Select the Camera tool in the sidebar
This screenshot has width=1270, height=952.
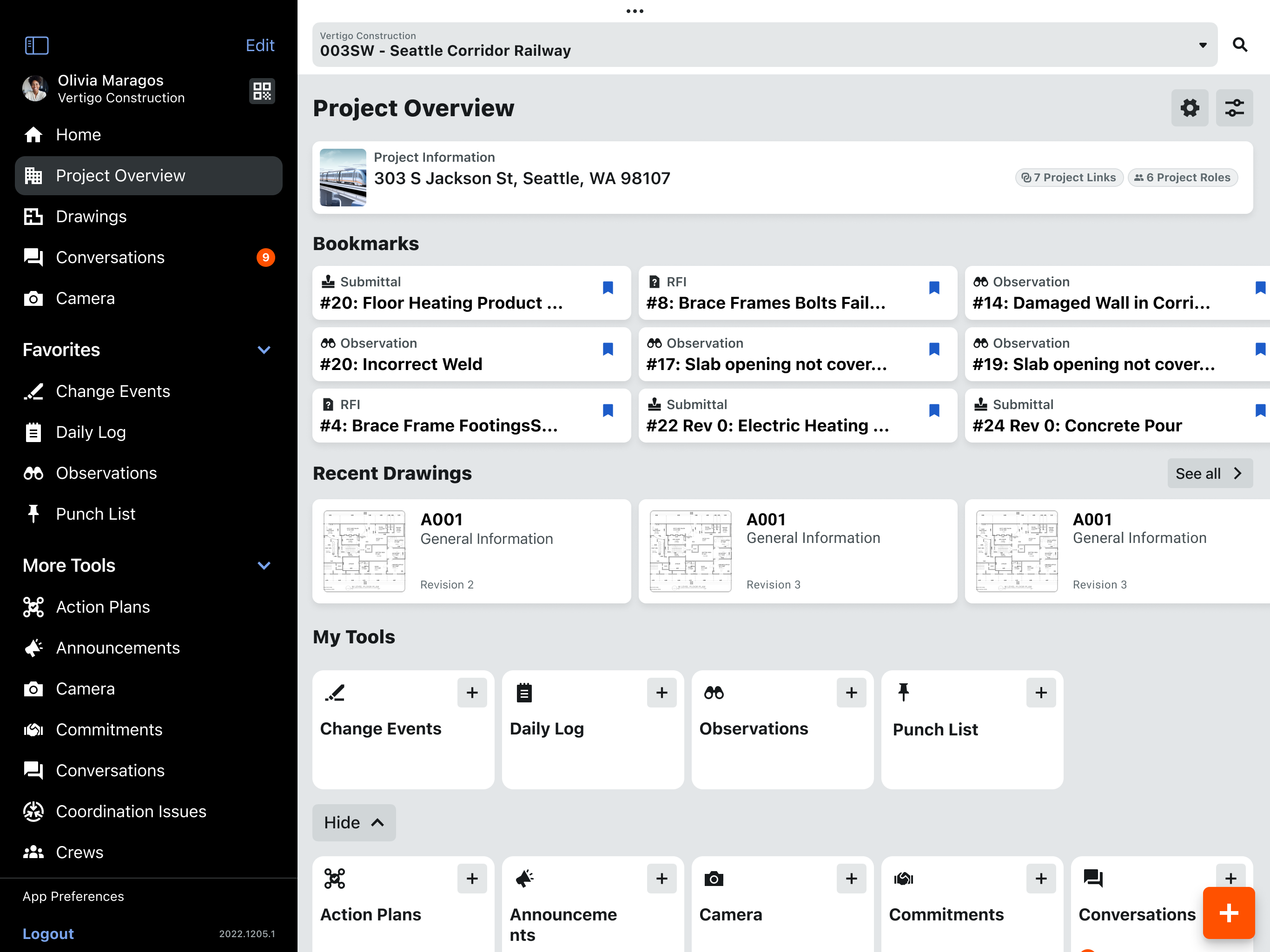[x=85, y=298]
